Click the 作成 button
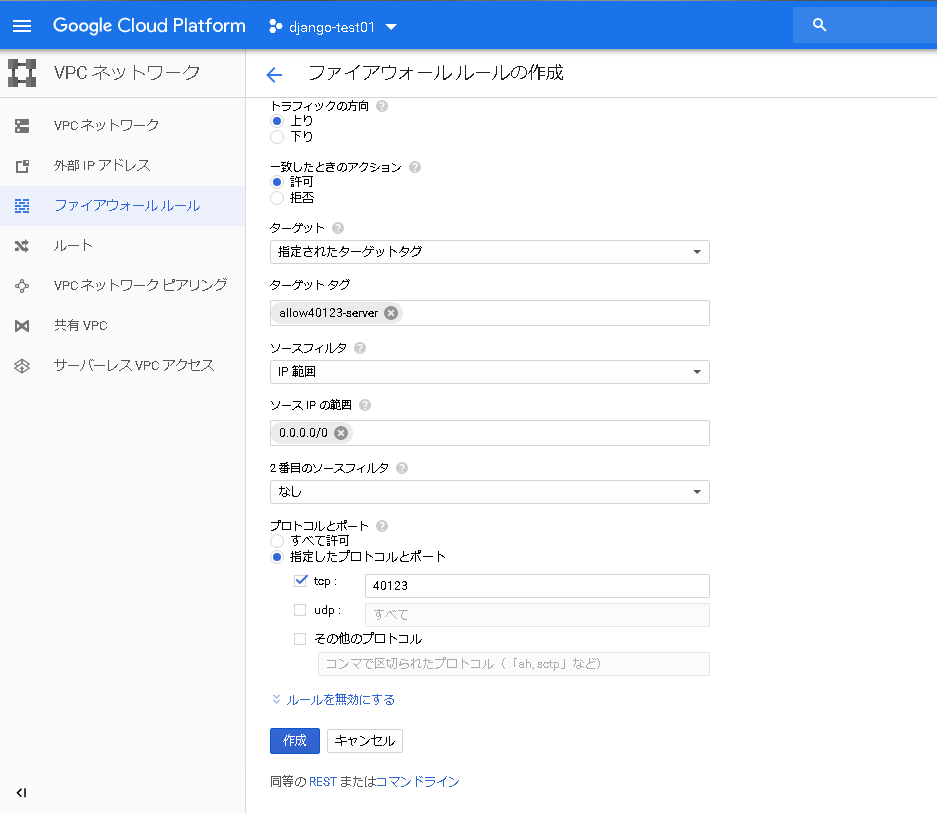The height and width of the screenshot is (813, 937). 295,741
